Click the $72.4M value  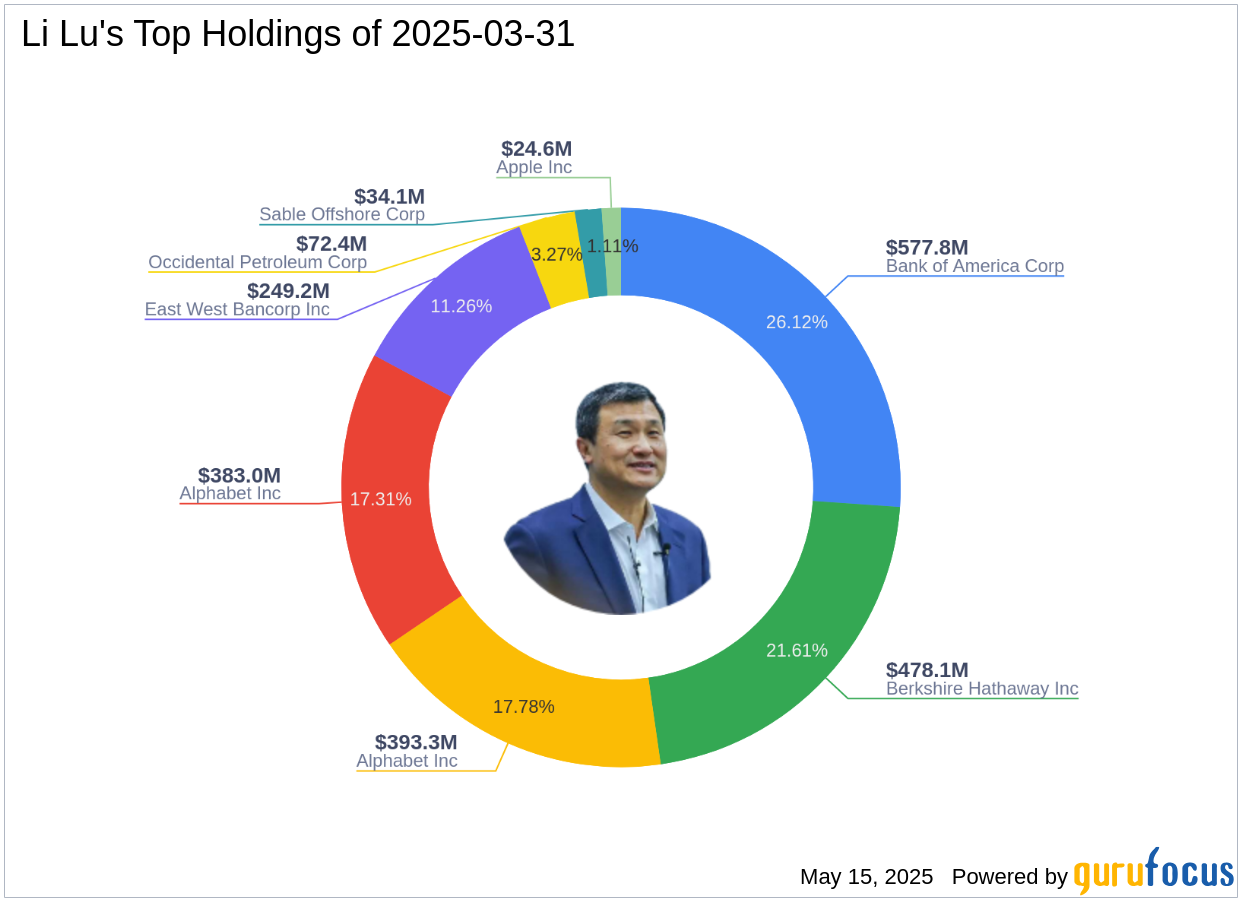pyautogui.click(x=331, y=243)
